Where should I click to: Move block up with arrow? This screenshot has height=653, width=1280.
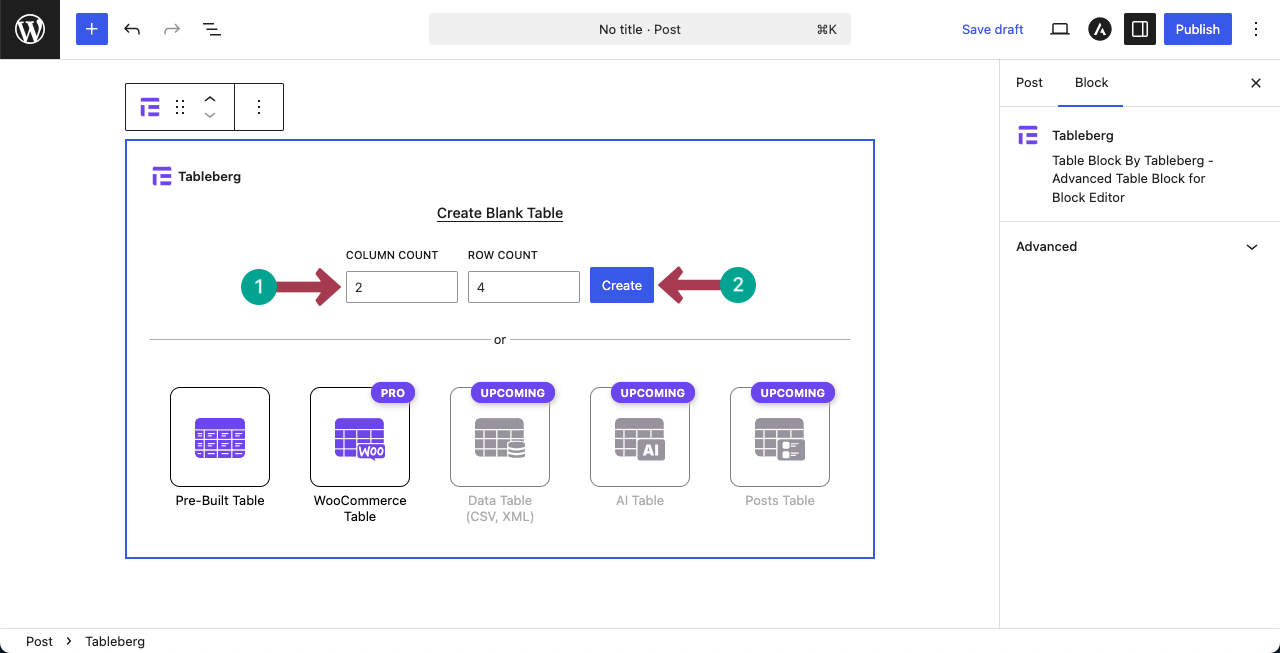pos(210,99)
